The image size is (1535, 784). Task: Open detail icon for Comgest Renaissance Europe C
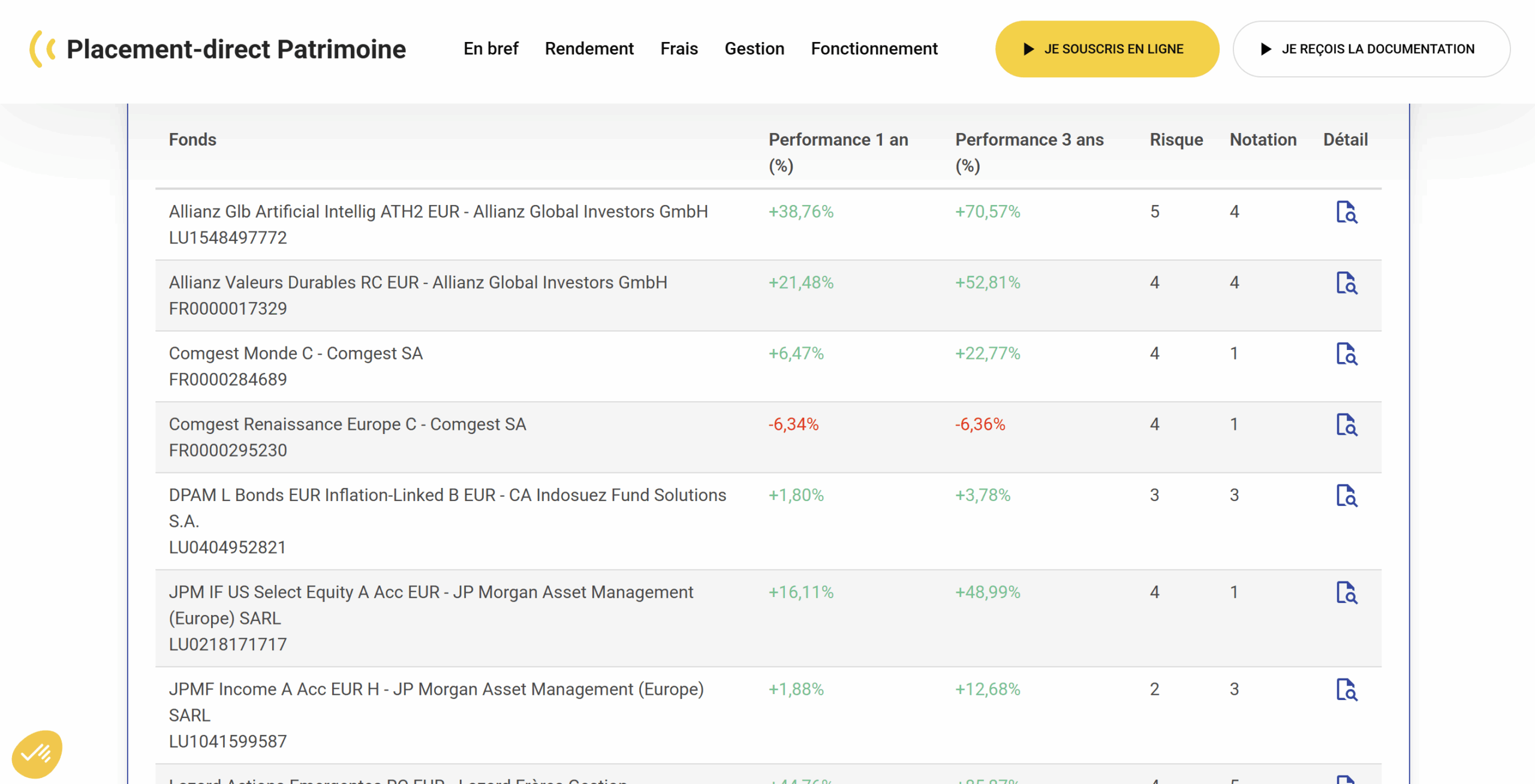pos(1347,424)
